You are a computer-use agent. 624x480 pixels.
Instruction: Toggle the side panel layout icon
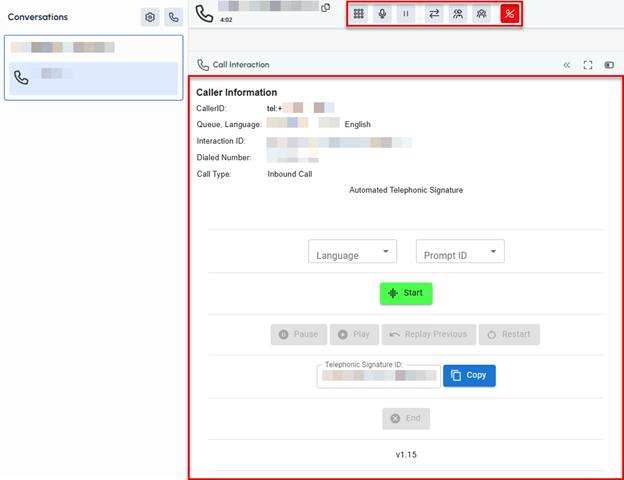point(609,65)
